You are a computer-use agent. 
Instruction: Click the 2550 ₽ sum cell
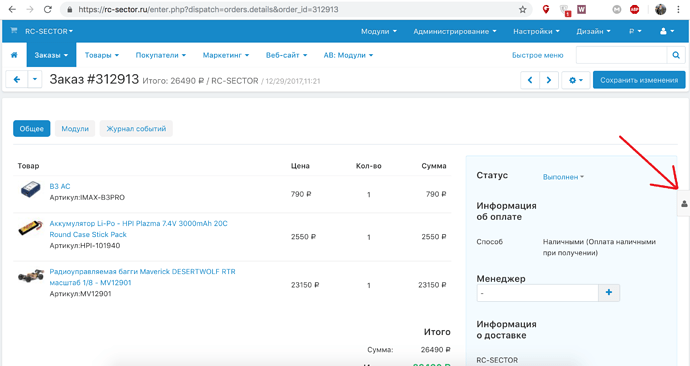coord(433,236)
